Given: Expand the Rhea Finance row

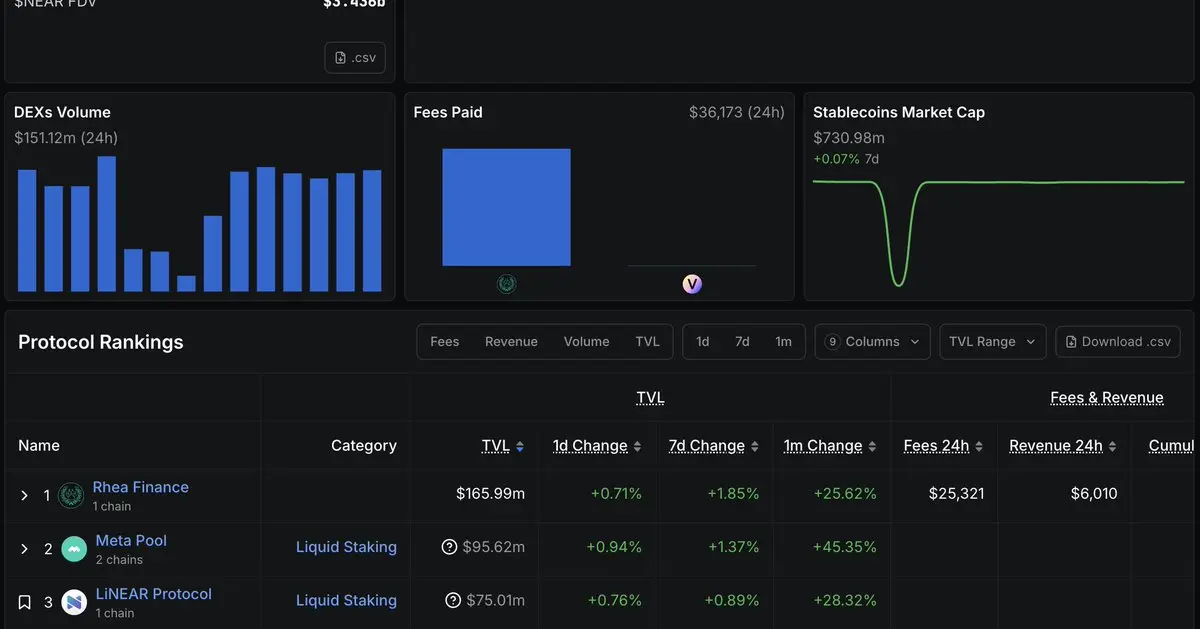Looking at the screenshot, I should [x=25, y=495].
